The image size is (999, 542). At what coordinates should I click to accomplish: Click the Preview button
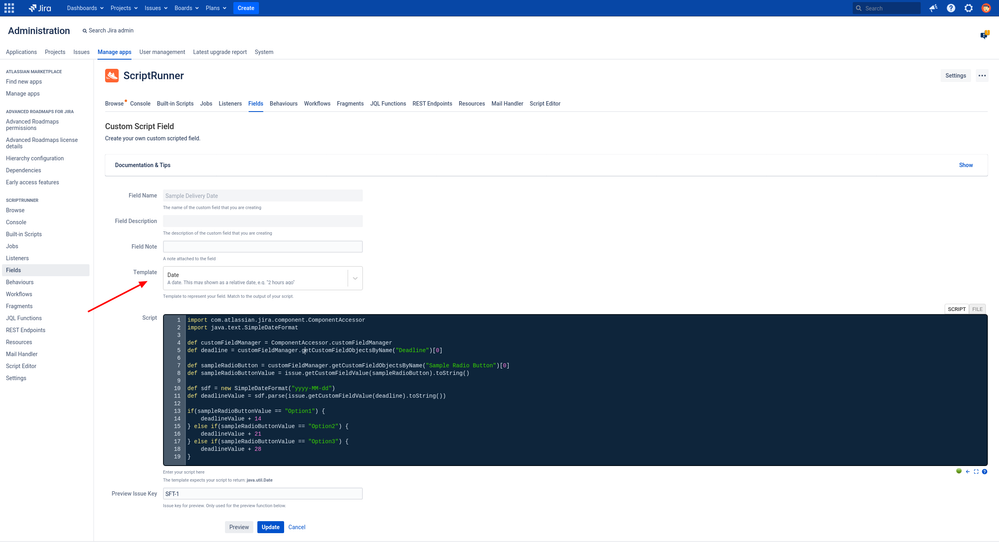click(x=239, y=527)
